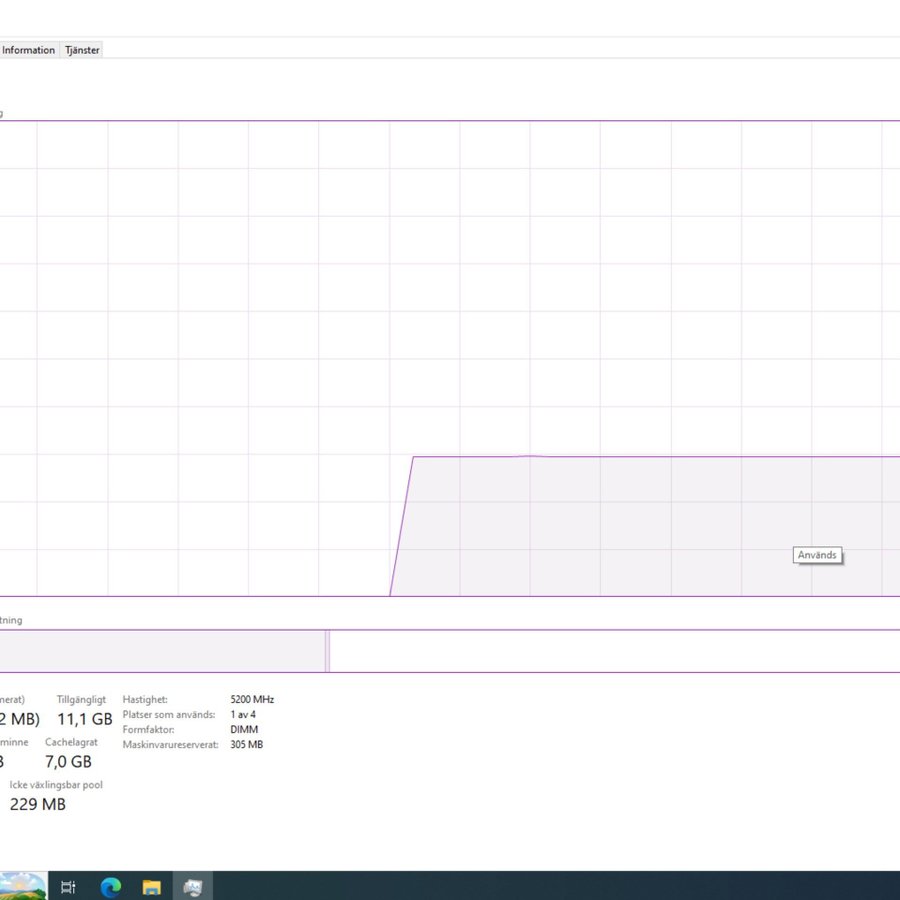Click the Task Manager taskbar icon

point(193,887)
